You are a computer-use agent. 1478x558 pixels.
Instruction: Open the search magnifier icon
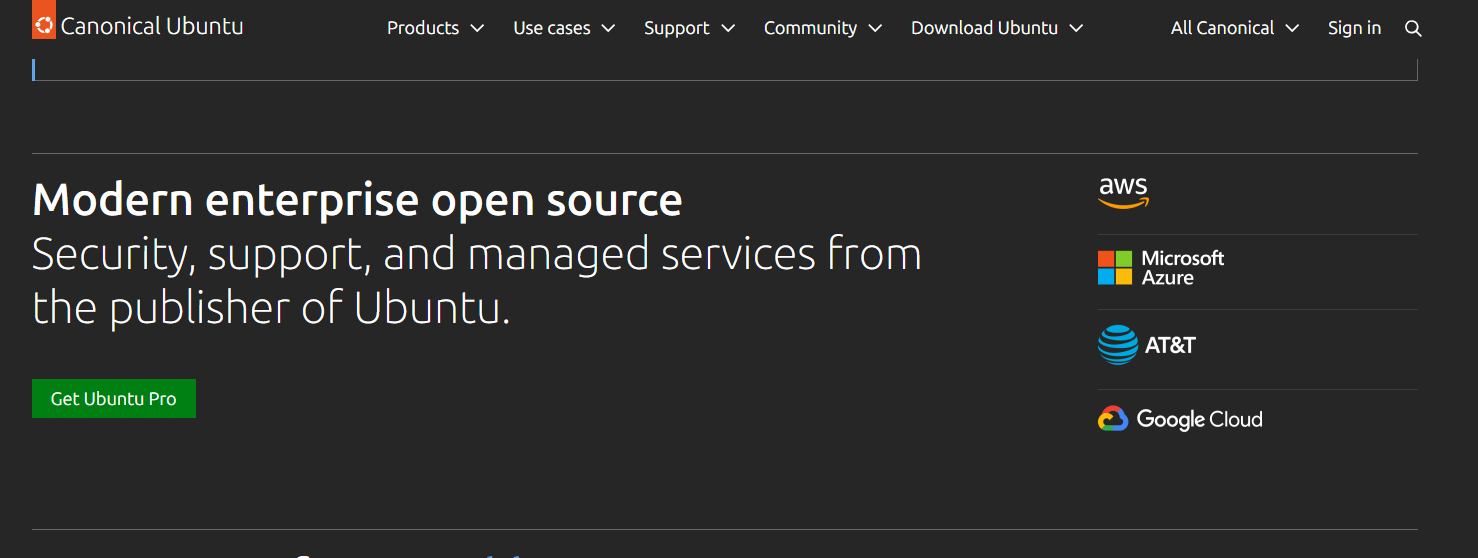coord(1413,29)
